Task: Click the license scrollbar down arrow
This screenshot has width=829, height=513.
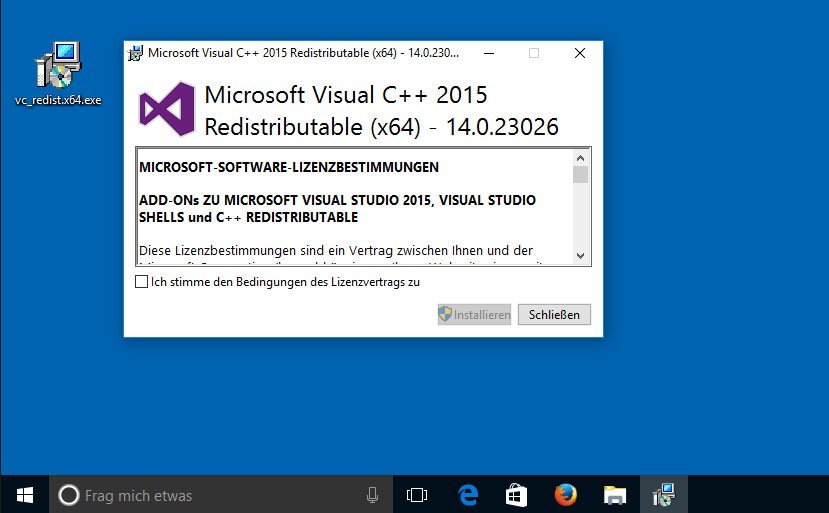Action: tap(580, 256)
